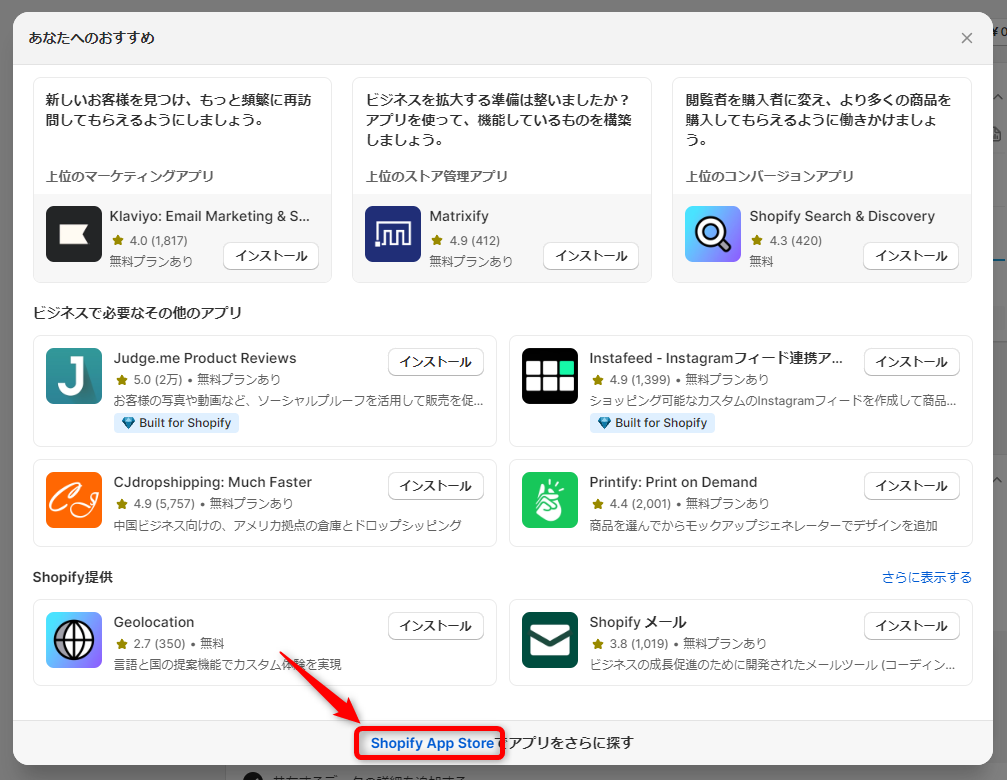Image resolution: width=1007 pixels, height=780 pixels.
Task: Click the Matrixify app title
Action: (x=459, y=216)
